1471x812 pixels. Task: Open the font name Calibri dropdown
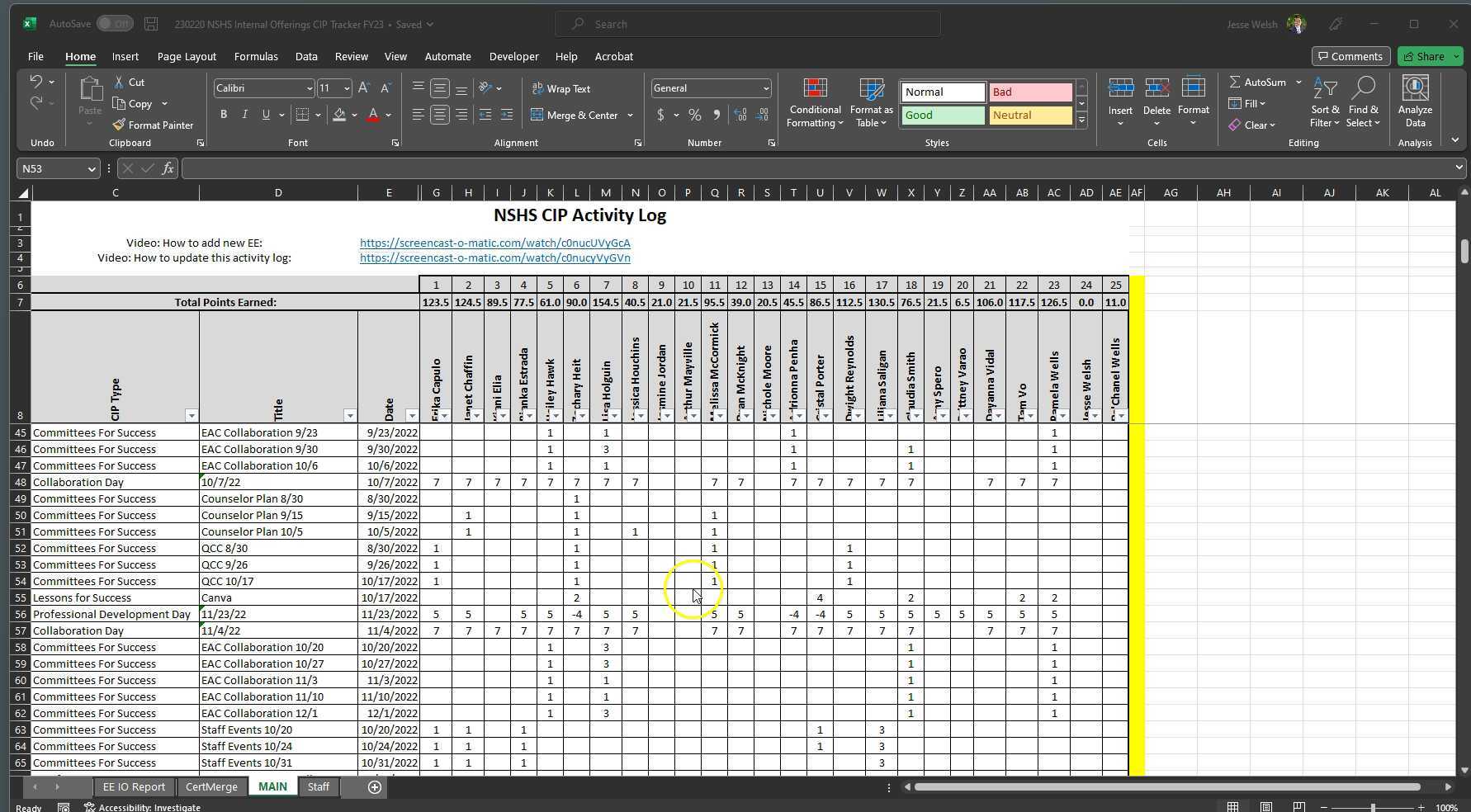tap(310, 88)
